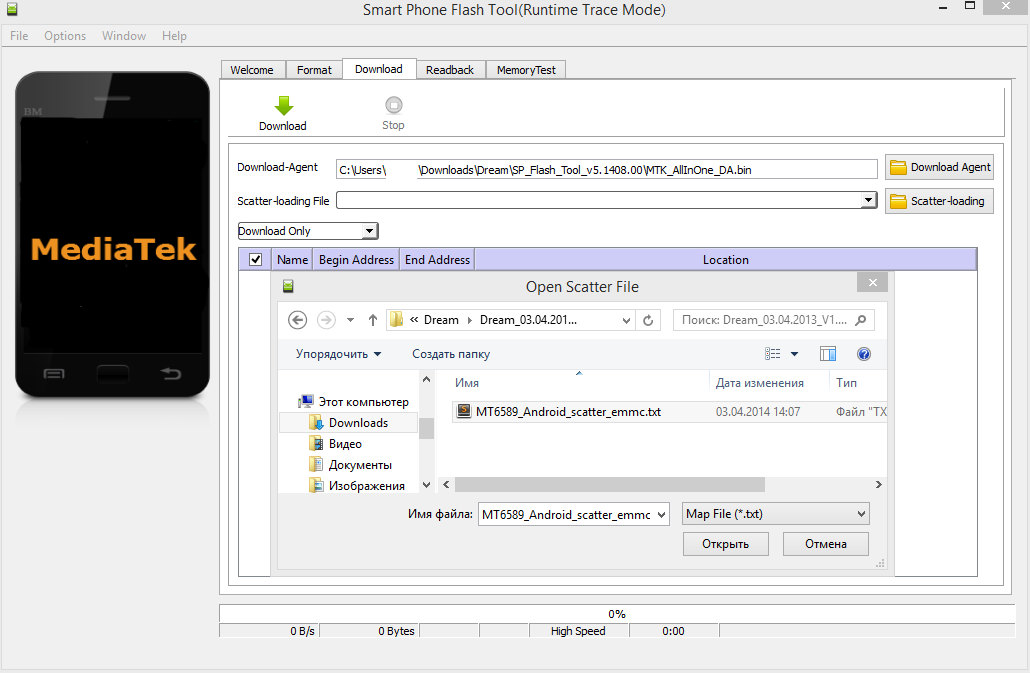Image resolution: width=1030 pixels, height=673 pixels.
Task: Click Создать папку button
Action: 451,354
